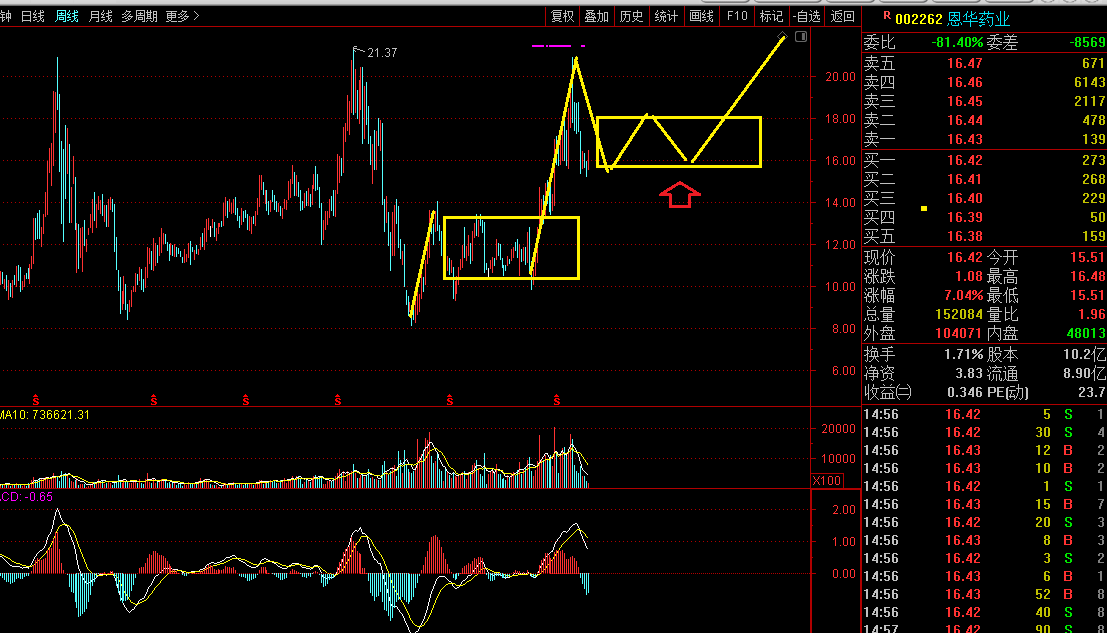This screenshot has width=1107, height=633.
Task: Click the fourth red $ dividend marker
Action: [x=337, y=400]
